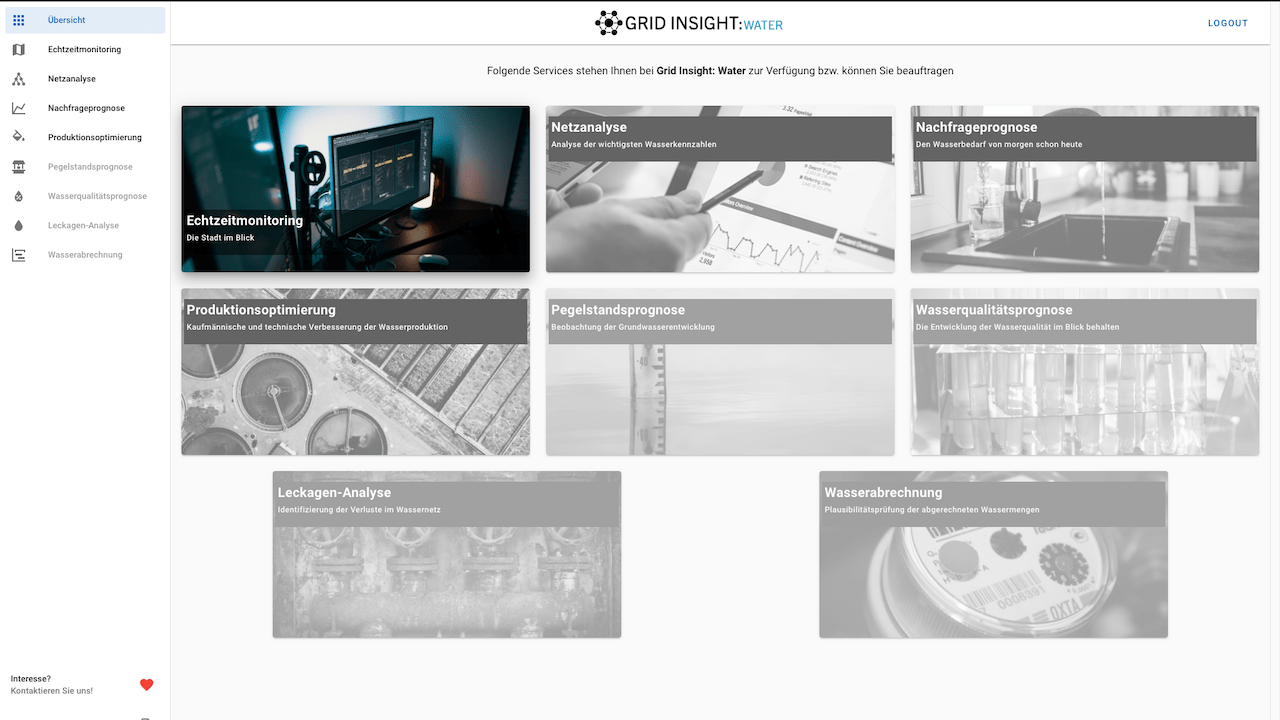Click the Nachfrageprognose line chart icon
Viewport: 1280px width, 720px height.
pyautogui.click(x=18, y=108)
